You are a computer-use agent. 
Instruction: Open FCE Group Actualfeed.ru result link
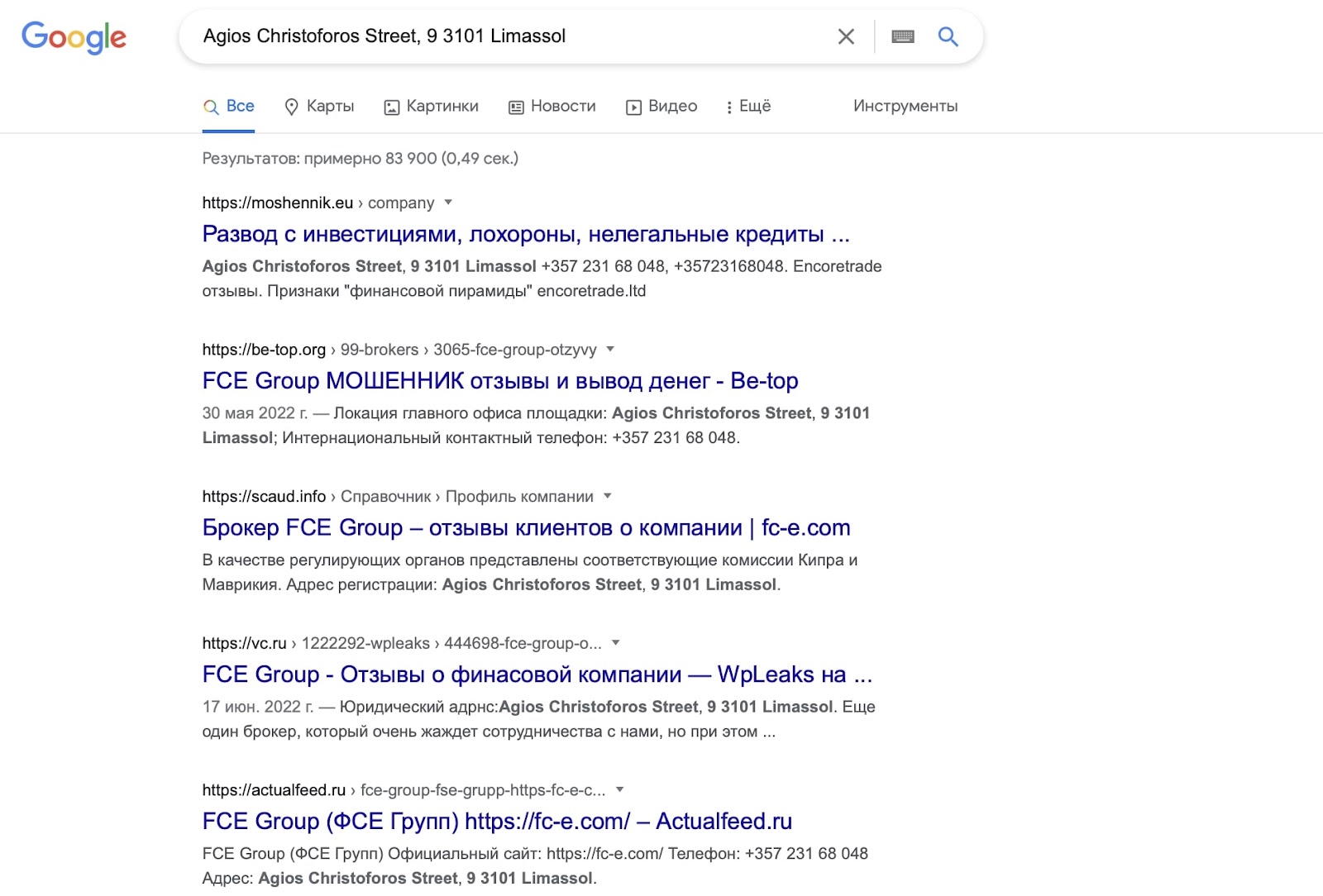[497, 822]
